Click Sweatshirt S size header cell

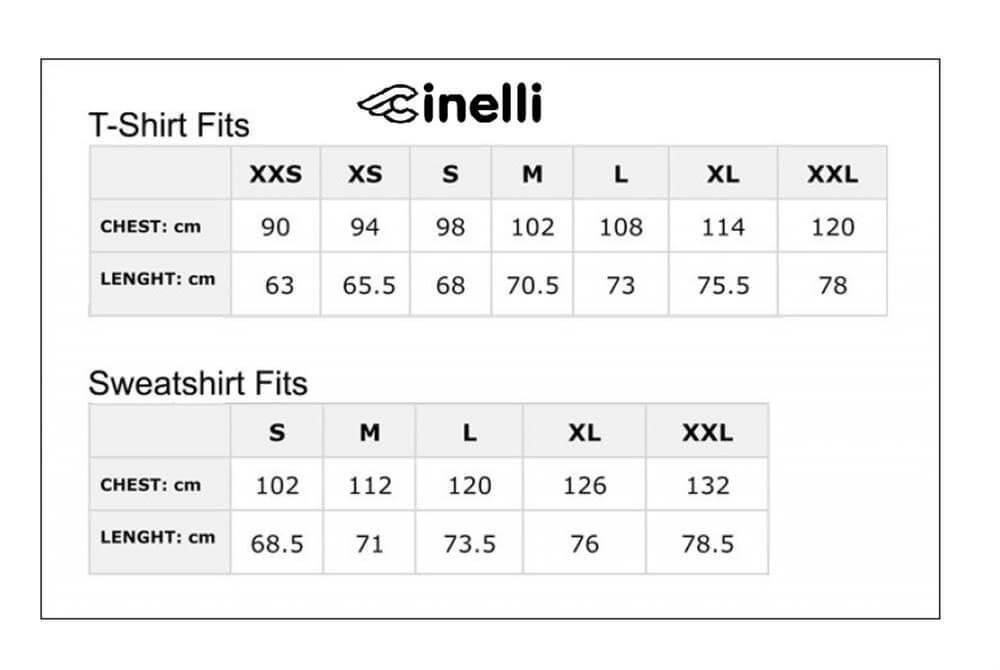[277, 432]
